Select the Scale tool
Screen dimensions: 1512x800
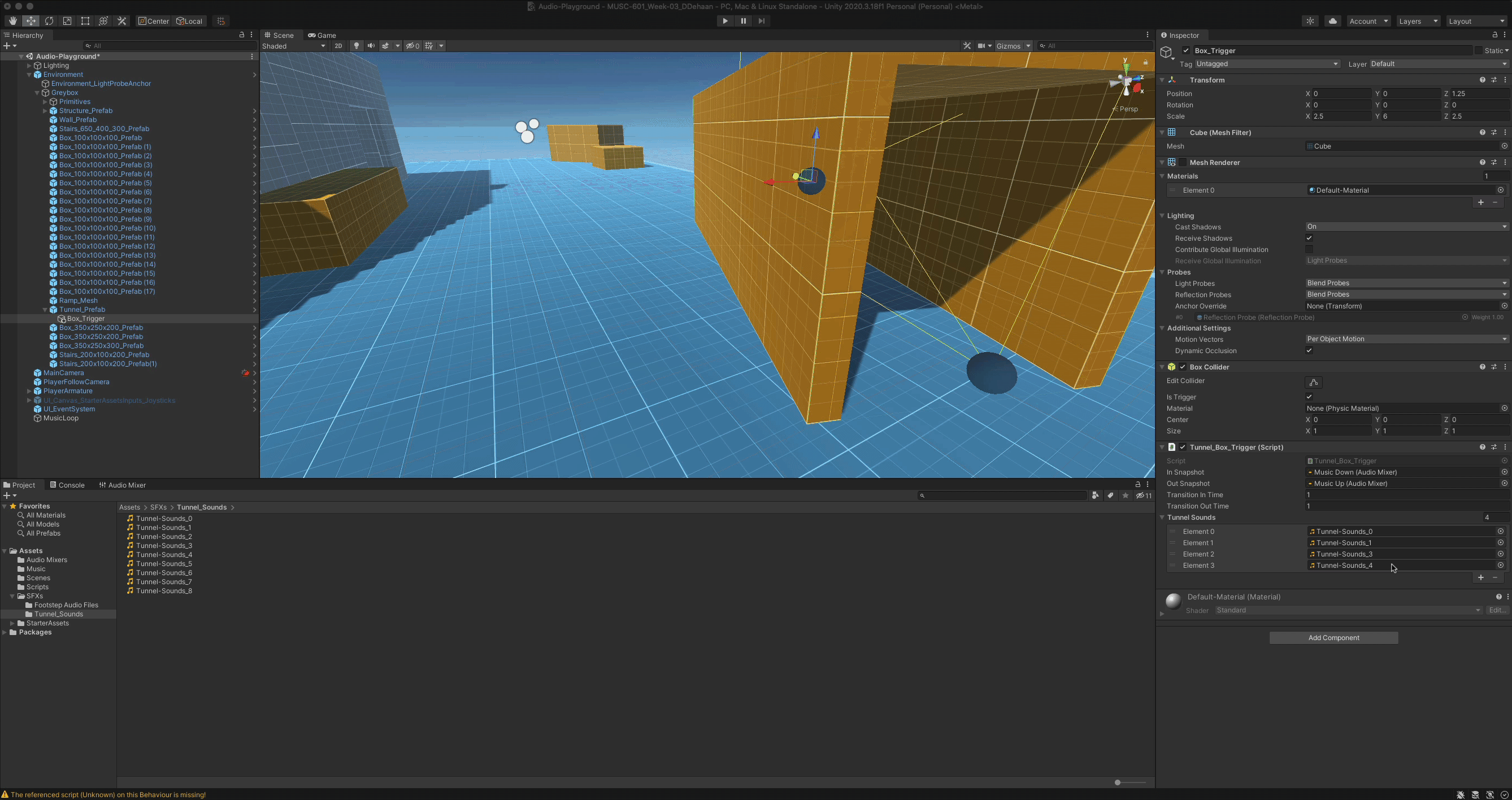[x=67, y=20]
